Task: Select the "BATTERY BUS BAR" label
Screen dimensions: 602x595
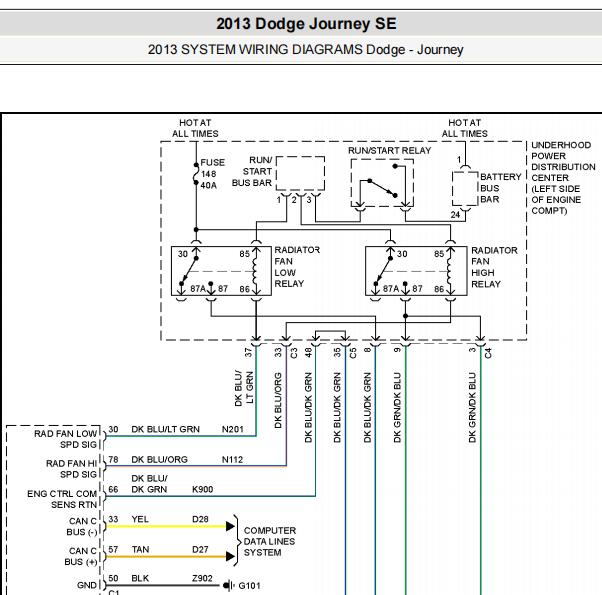Action: [501, 188]
